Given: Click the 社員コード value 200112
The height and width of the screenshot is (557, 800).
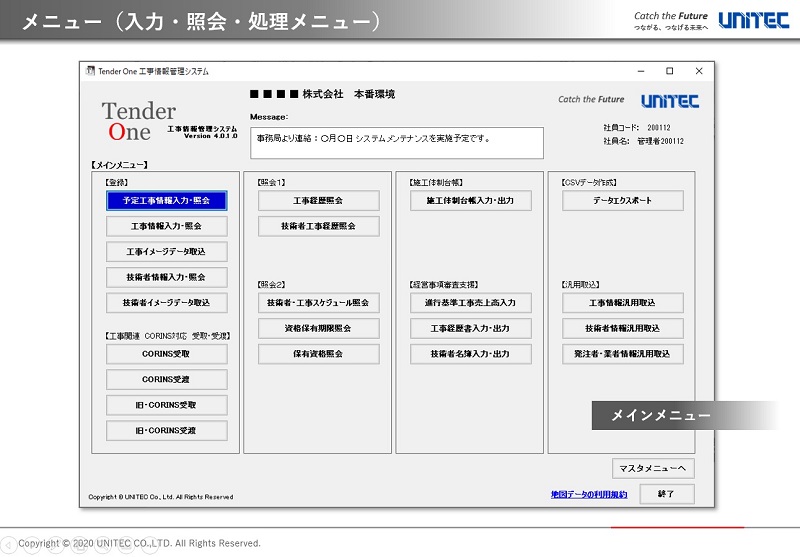Looking at the screenshot, I should [659, 128].
